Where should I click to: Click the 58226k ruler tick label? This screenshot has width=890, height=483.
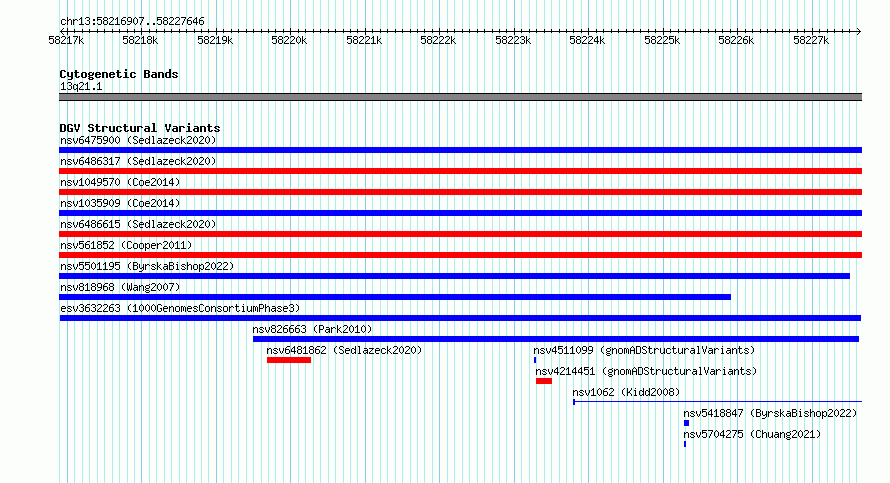(736, 40)
